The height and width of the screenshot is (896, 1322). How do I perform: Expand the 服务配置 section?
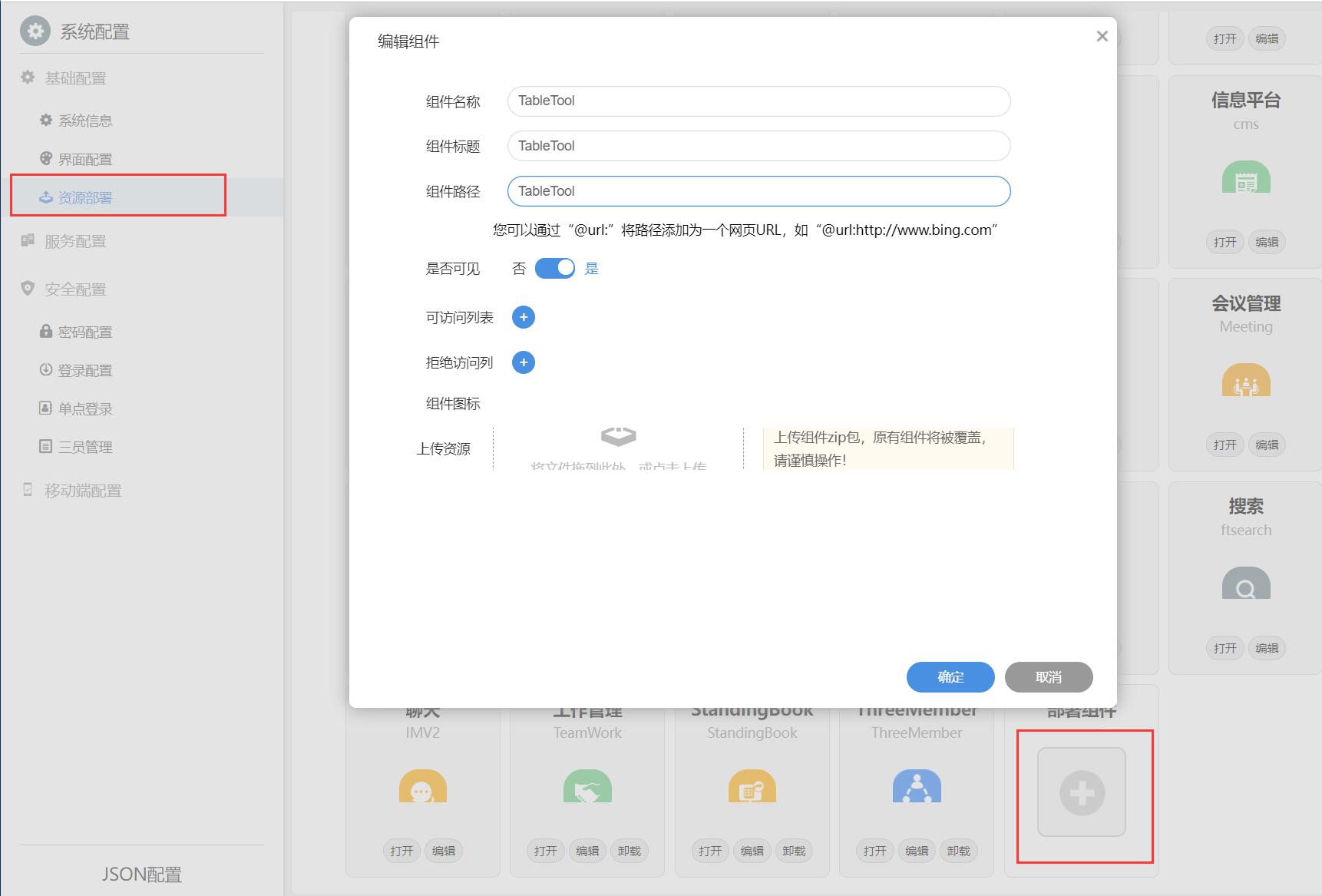75,241
